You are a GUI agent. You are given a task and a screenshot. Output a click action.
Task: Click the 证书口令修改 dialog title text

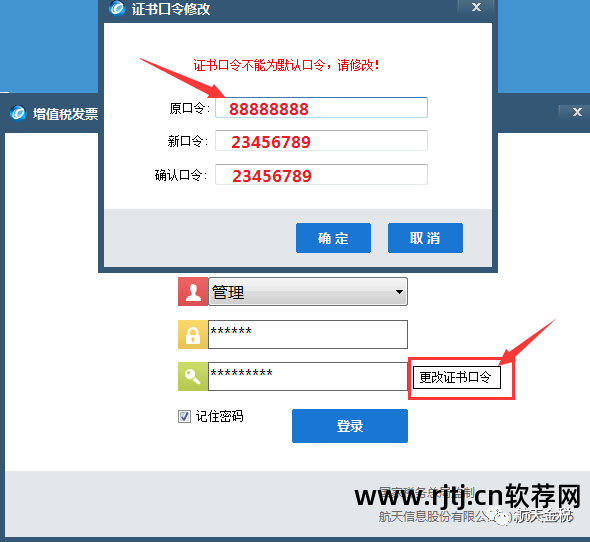(x=171, y=9)
